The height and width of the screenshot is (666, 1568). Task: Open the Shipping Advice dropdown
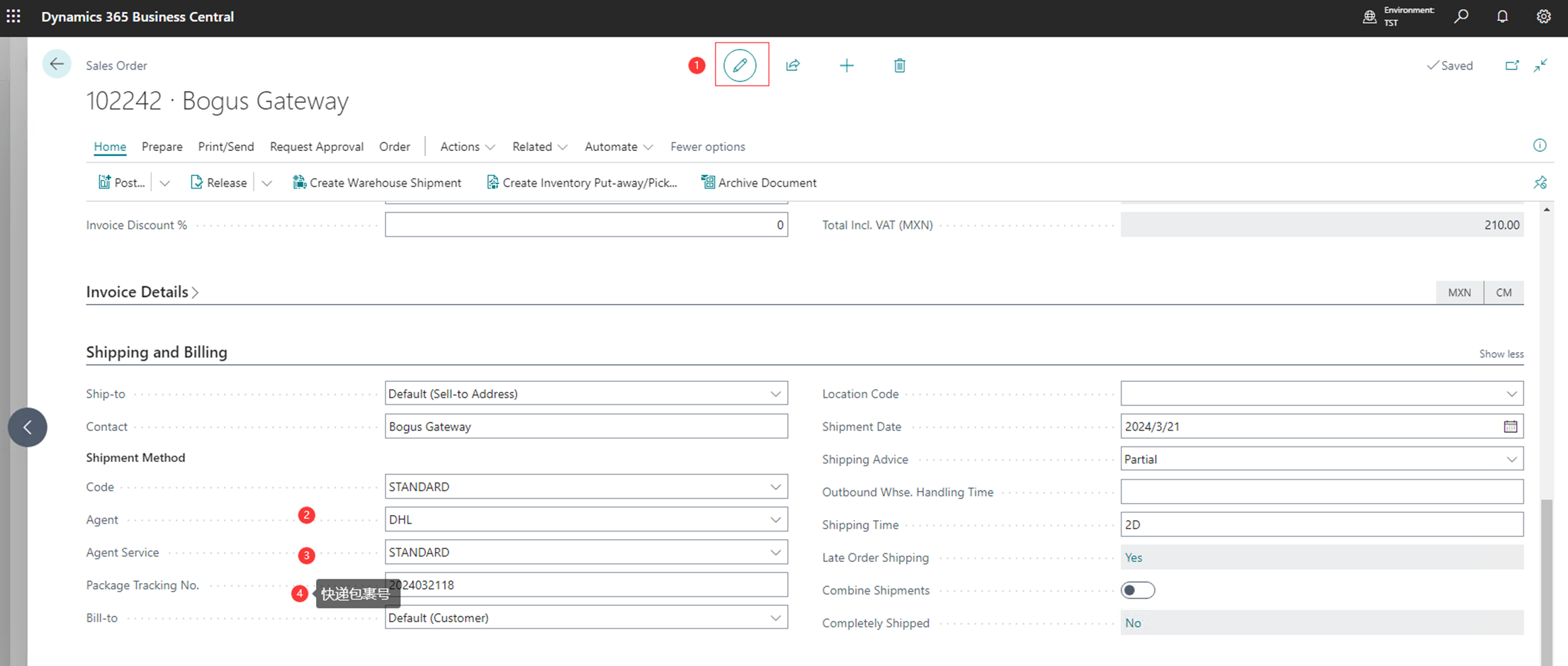(1512, 459)
